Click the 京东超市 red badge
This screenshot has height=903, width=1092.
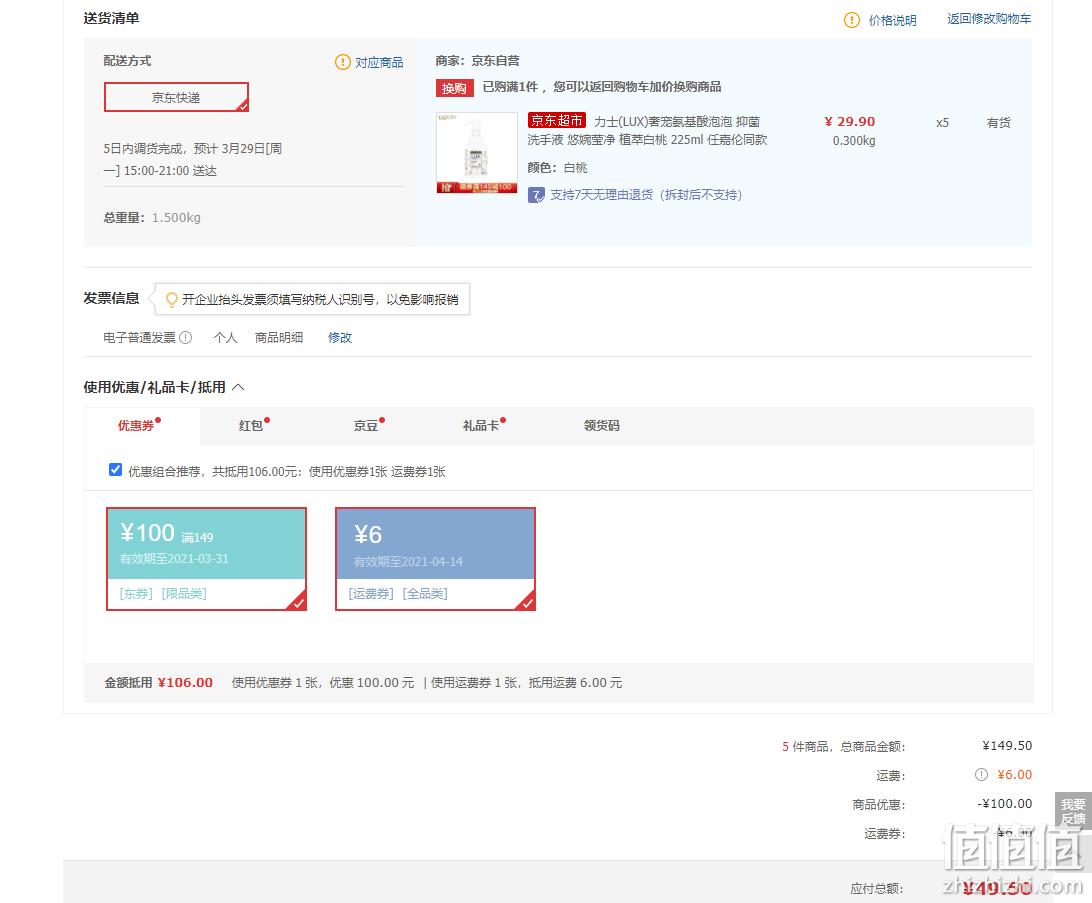pos(556,120)
